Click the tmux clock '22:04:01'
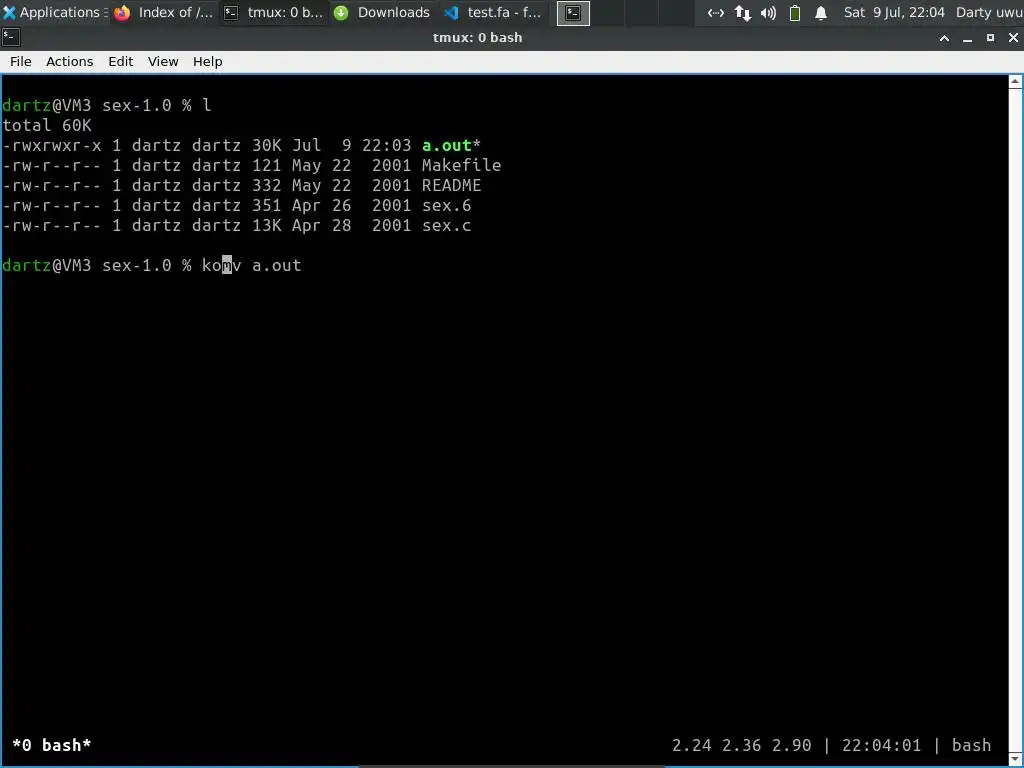This screenshot has height=768, width=1024. tap(881, 745)
